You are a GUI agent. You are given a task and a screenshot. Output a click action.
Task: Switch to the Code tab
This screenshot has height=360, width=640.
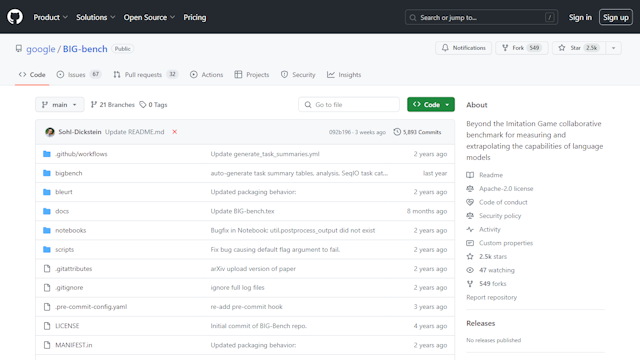pyautogui.click(x=32, y=75)
